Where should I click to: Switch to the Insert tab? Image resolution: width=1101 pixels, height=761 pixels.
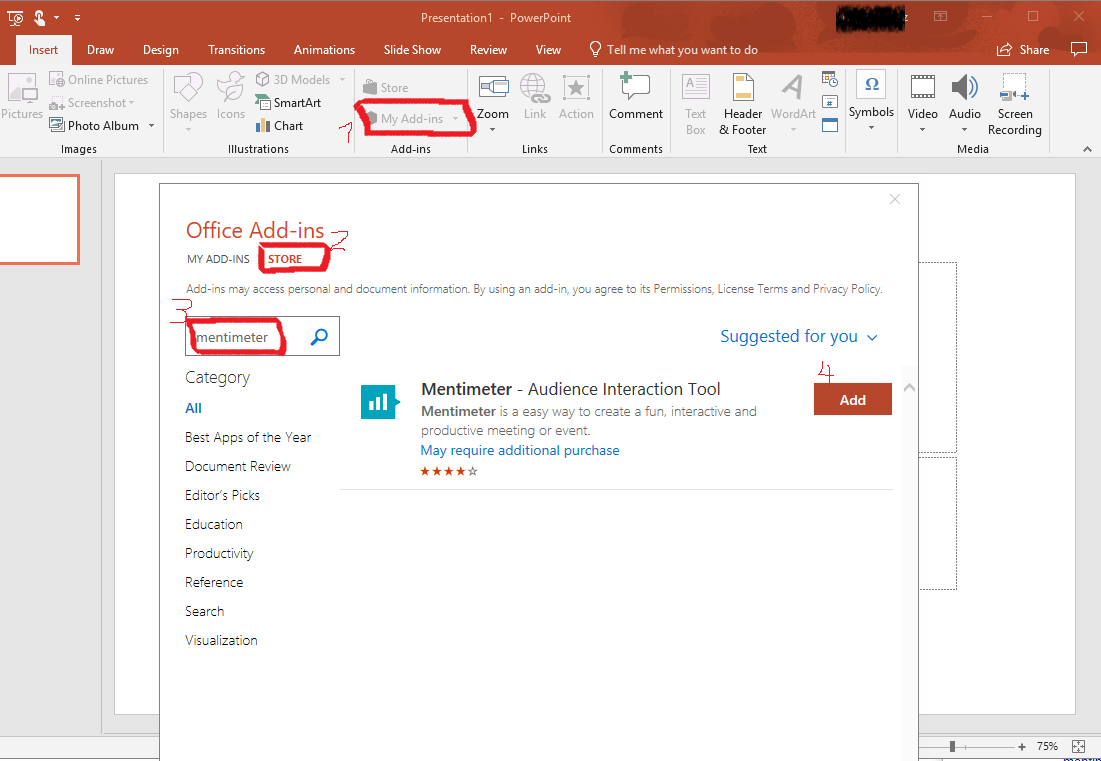[44, 50]
